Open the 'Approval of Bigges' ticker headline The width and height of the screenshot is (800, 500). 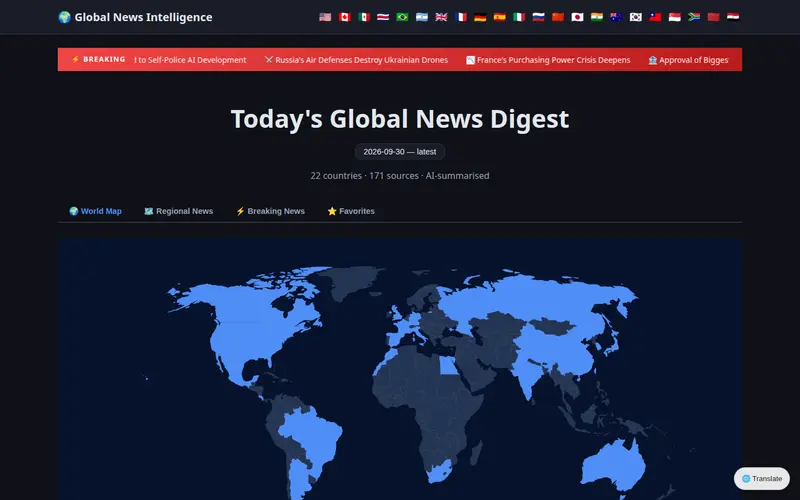[688, 60]
